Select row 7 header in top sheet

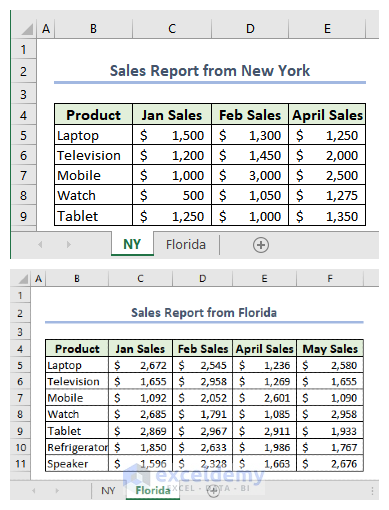pos(23,175)
